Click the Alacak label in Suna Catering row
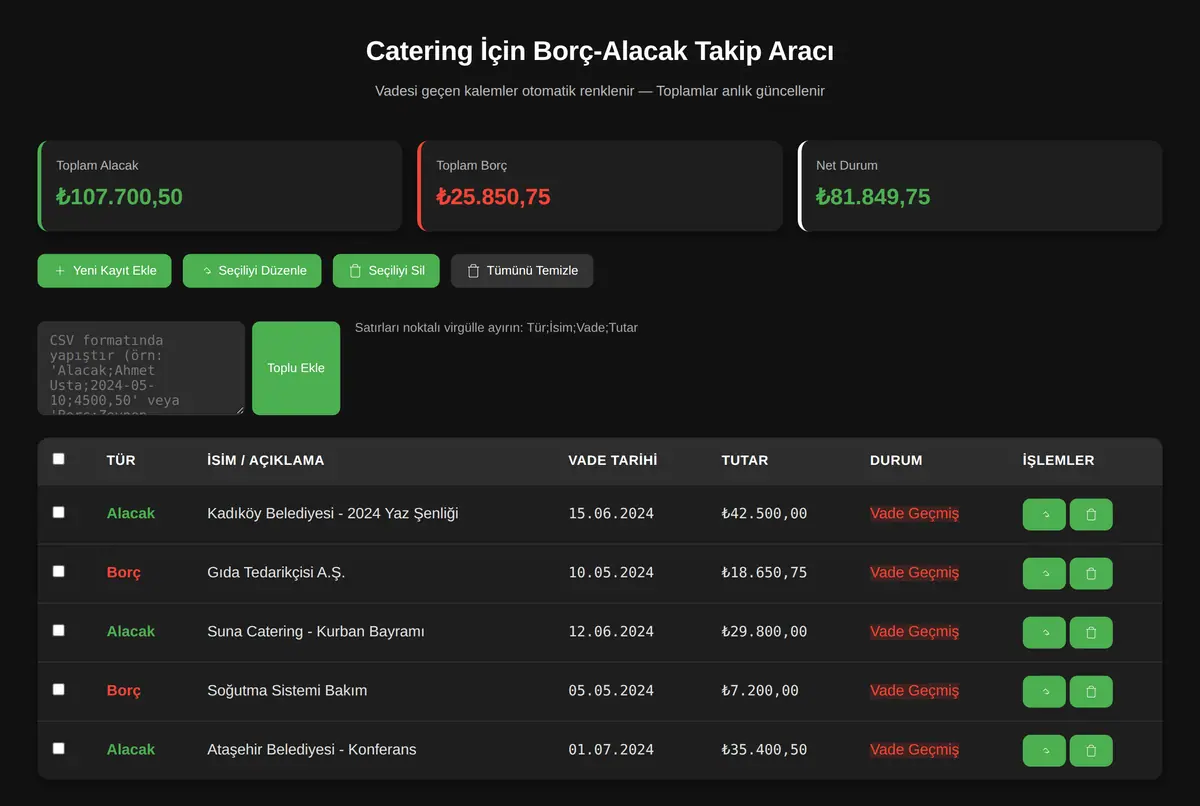Image resolution: width=1200 pixels, height=806 pixels. pyautogui.click(x=131, y=632)
